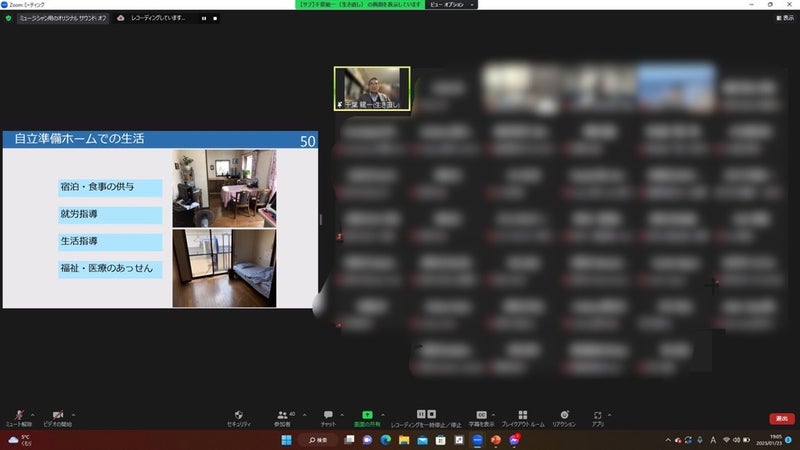This screenshot has height=450, width=800.
Task: Expand apps options arrow
Action: pos(609,415)
